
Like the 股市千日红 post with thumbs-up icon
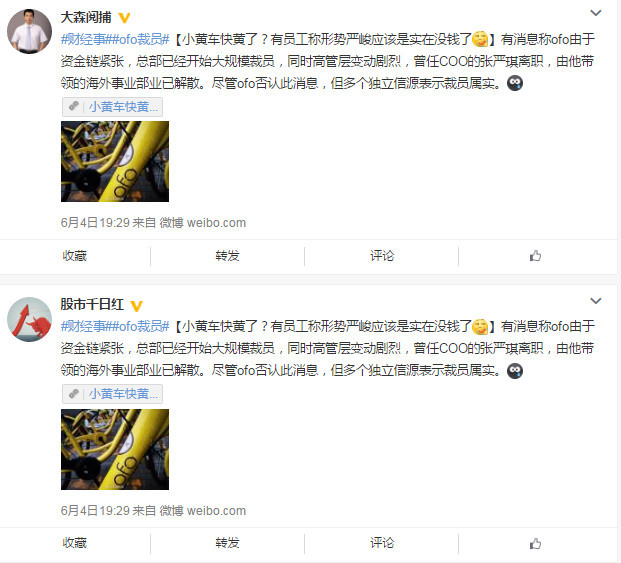pos(535,544)
